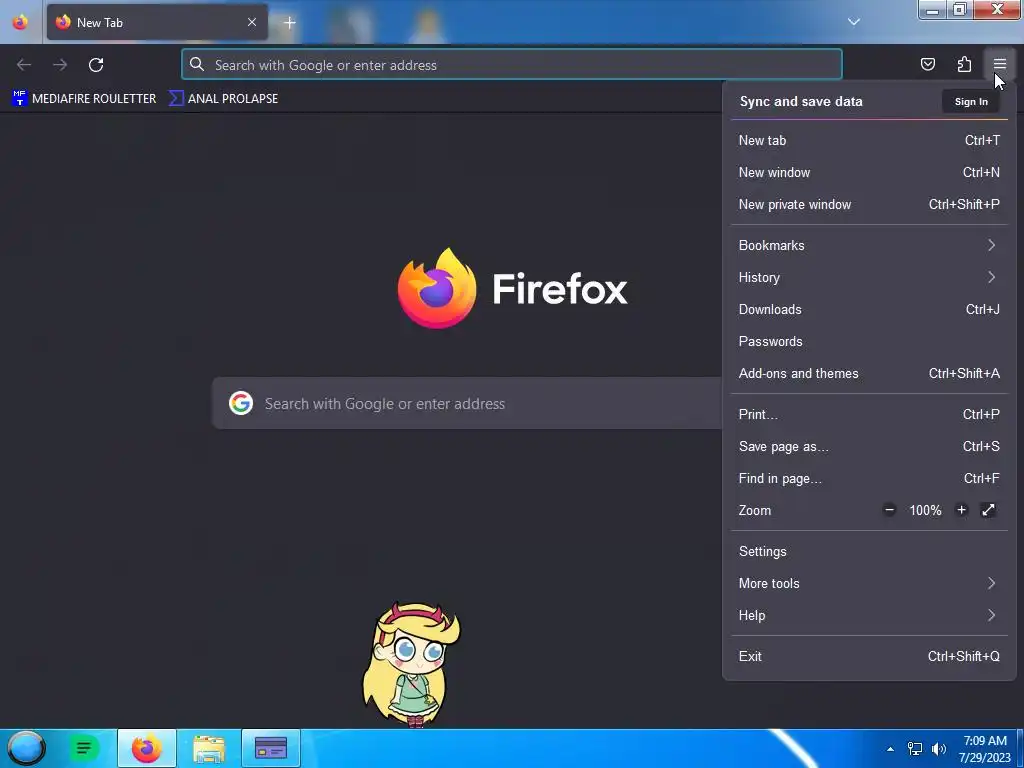Enter full screen via zoom row arrows icon

[988, 510]
